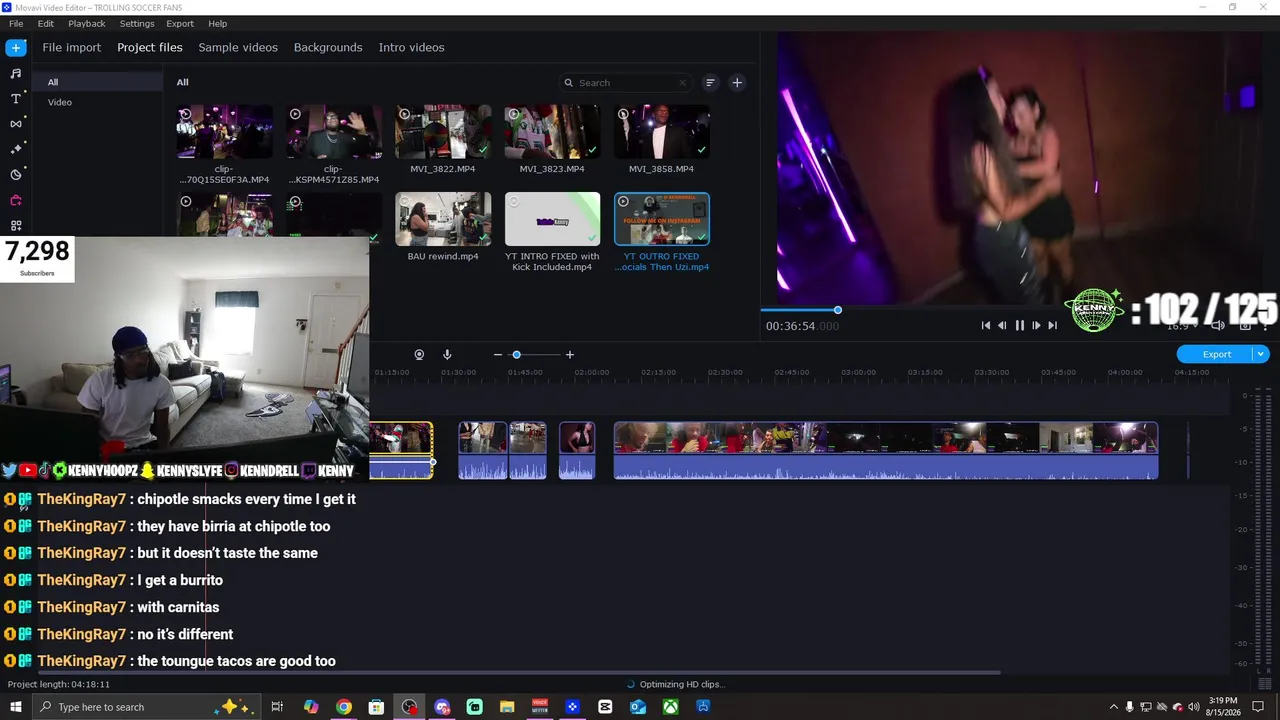
Task: Select YT INTRO FIXED clip thumbnail
Action: tap(552, 219)
